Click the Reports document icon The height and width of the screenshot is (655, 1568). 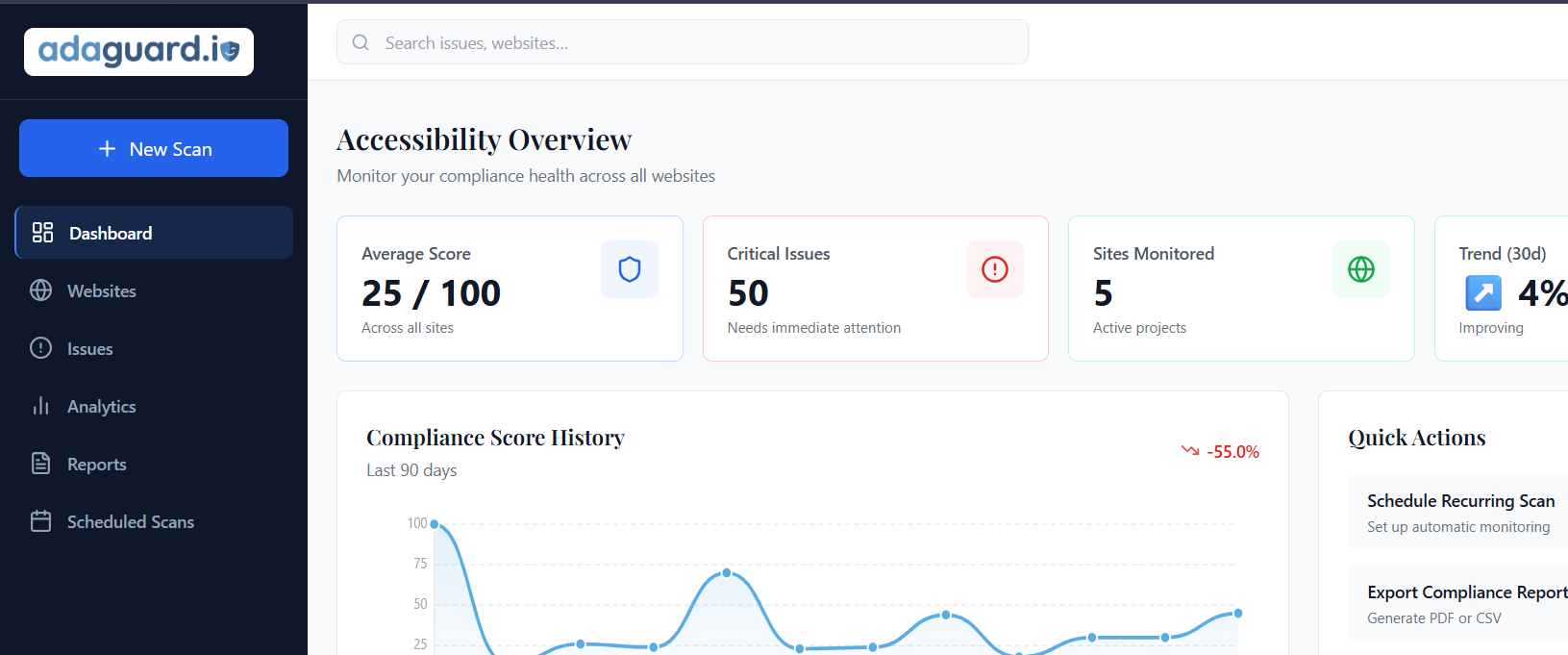pos(40,464)
